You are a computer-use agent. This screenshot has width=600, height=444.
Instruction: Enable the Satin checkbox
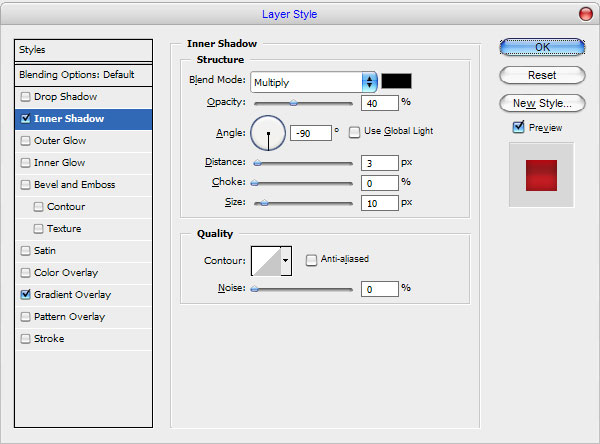(25, 251)
